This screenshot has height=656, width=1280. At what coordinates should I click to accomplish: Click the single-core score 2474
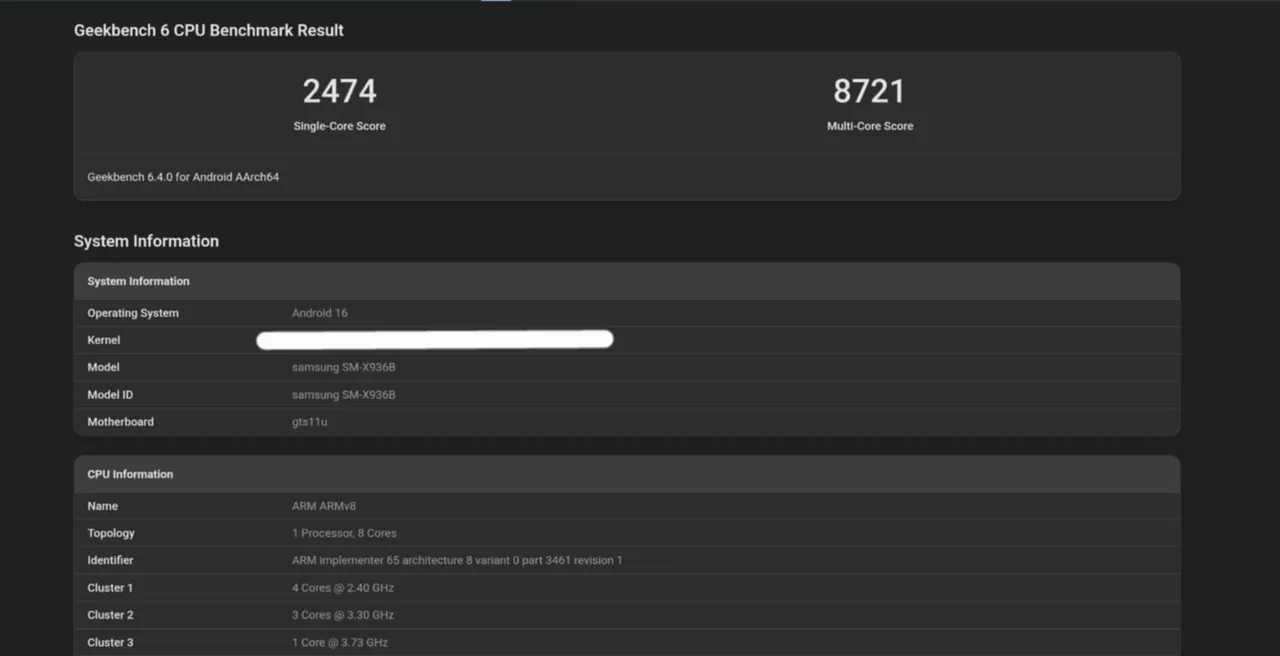[339, 91]
